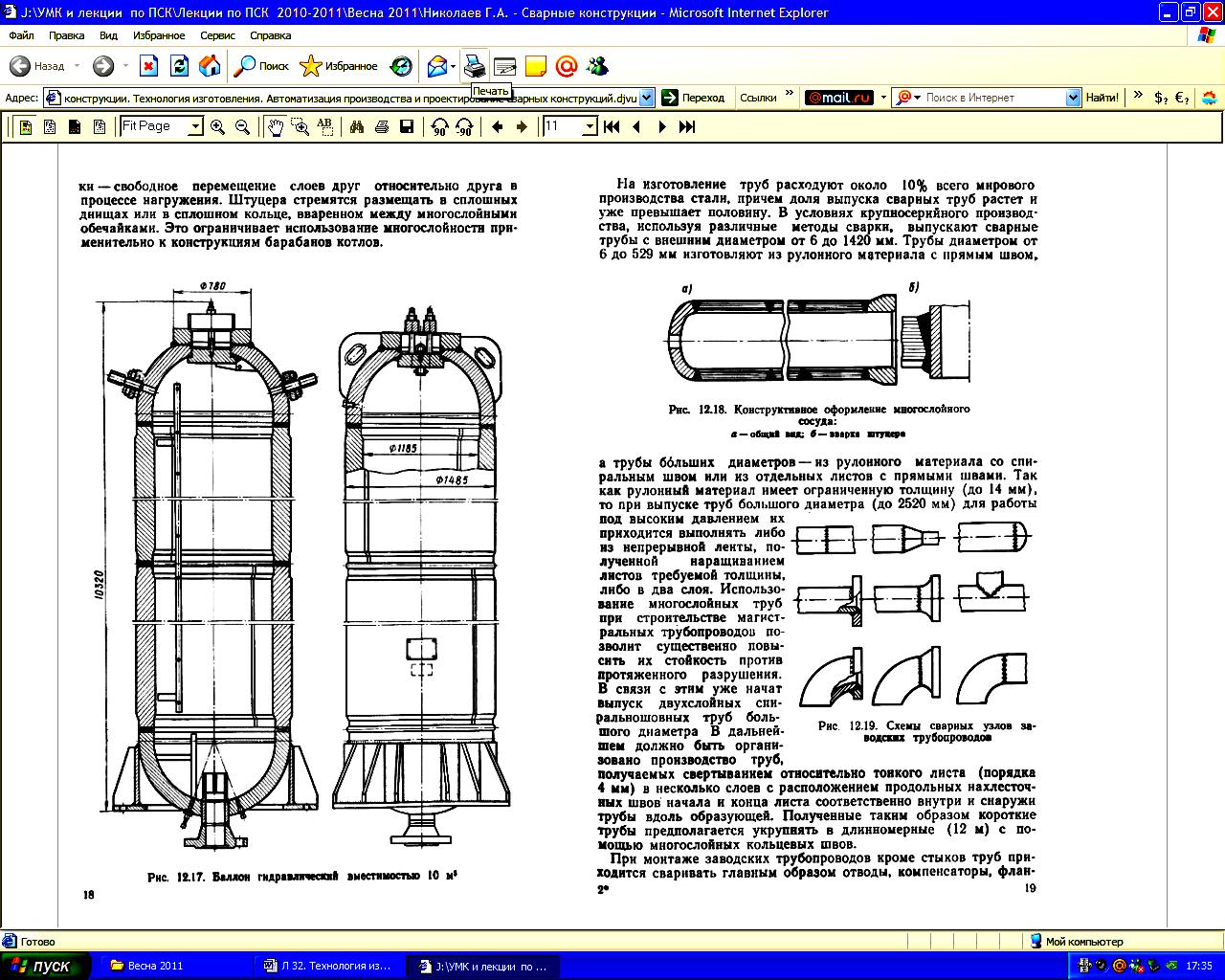The height and width of the screenshot is (980, 1225).
Task: Refresh the page with the green arrows icon
Action: coord(179,66)
